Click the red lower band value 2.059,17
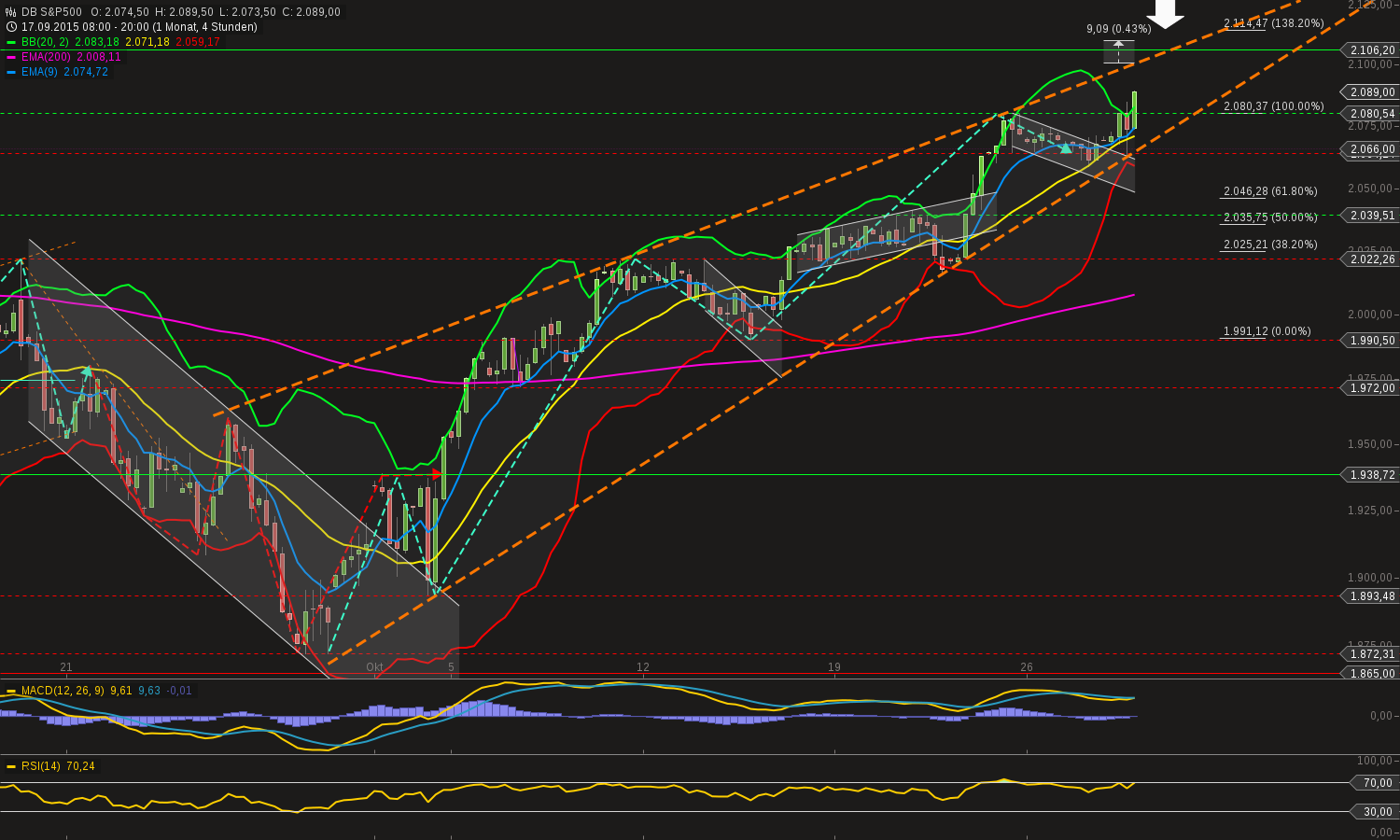 (x=197, y=42)
